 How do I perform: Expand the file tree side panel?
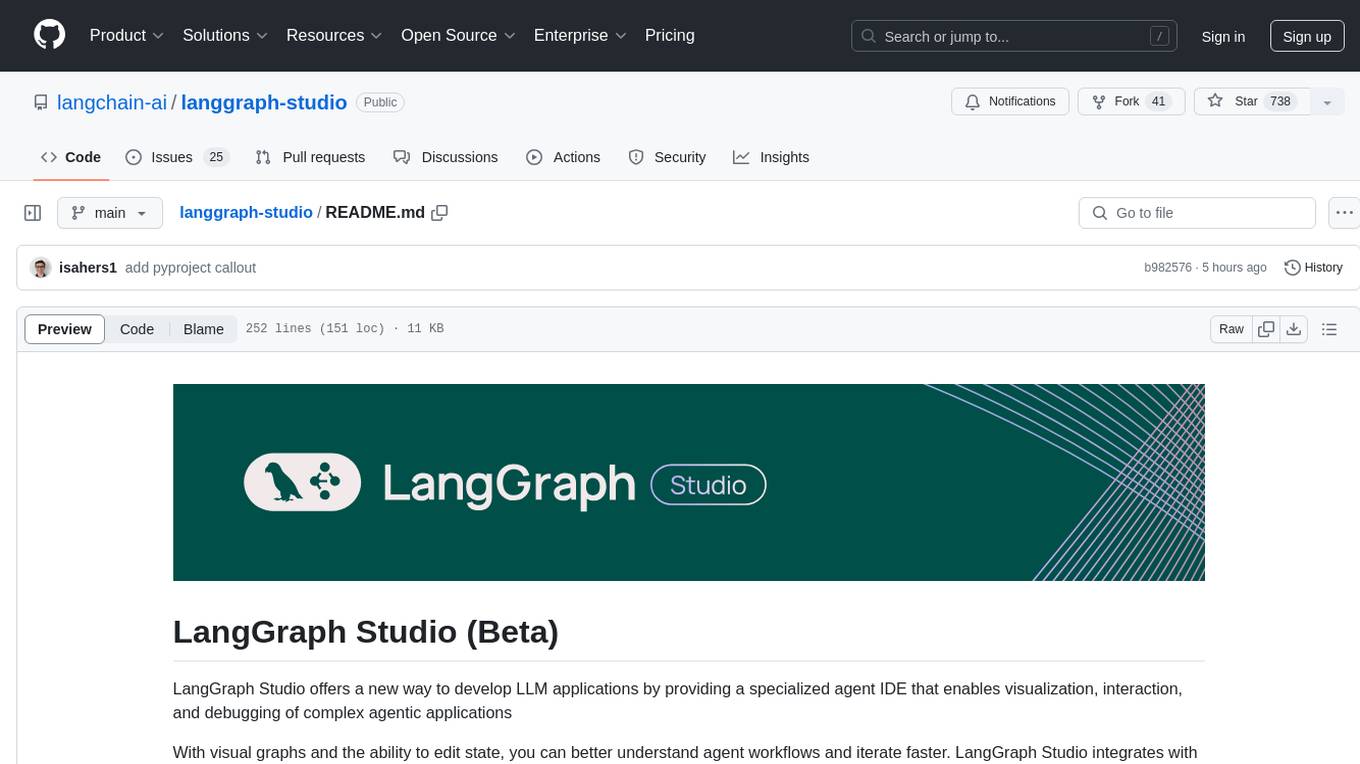(33, 213)
